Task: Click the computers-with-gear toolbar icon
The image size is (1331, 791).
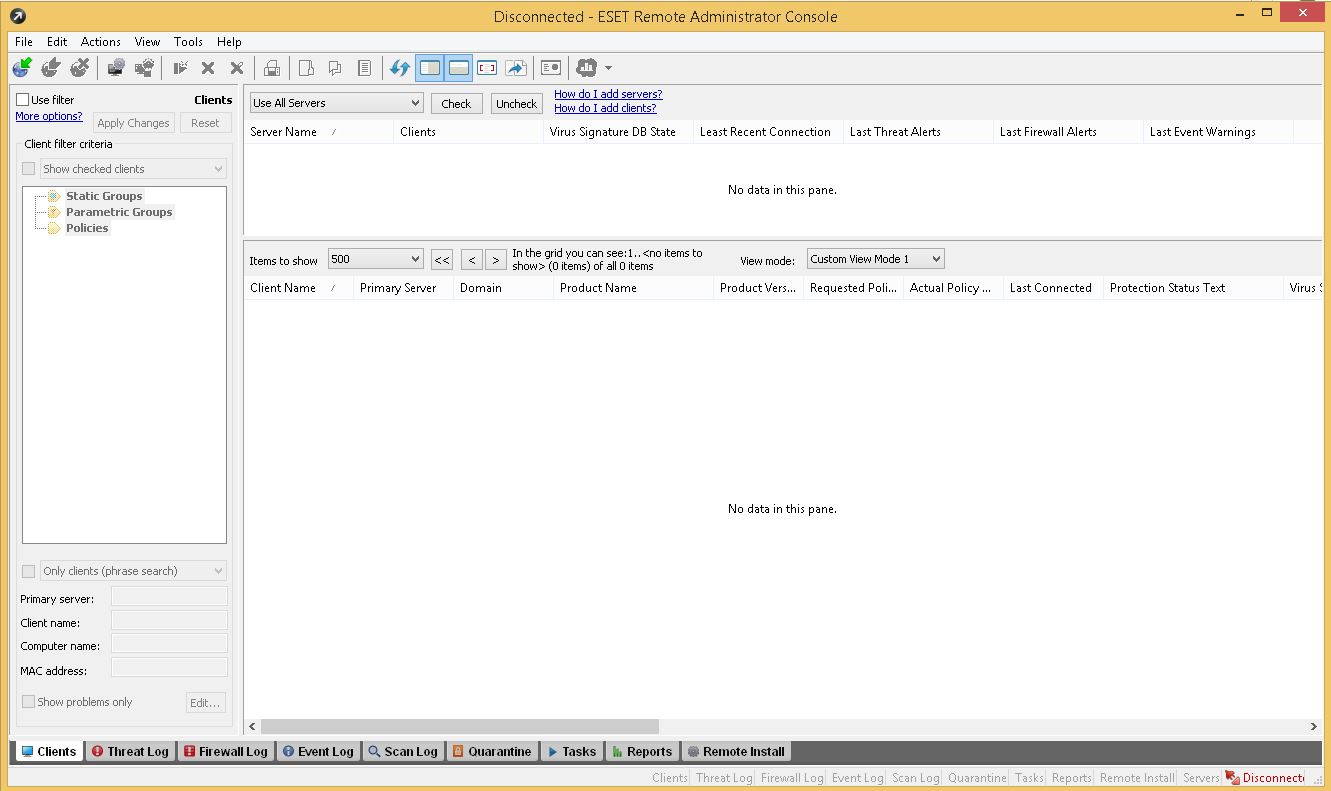Action: click(x=145, y=68)
